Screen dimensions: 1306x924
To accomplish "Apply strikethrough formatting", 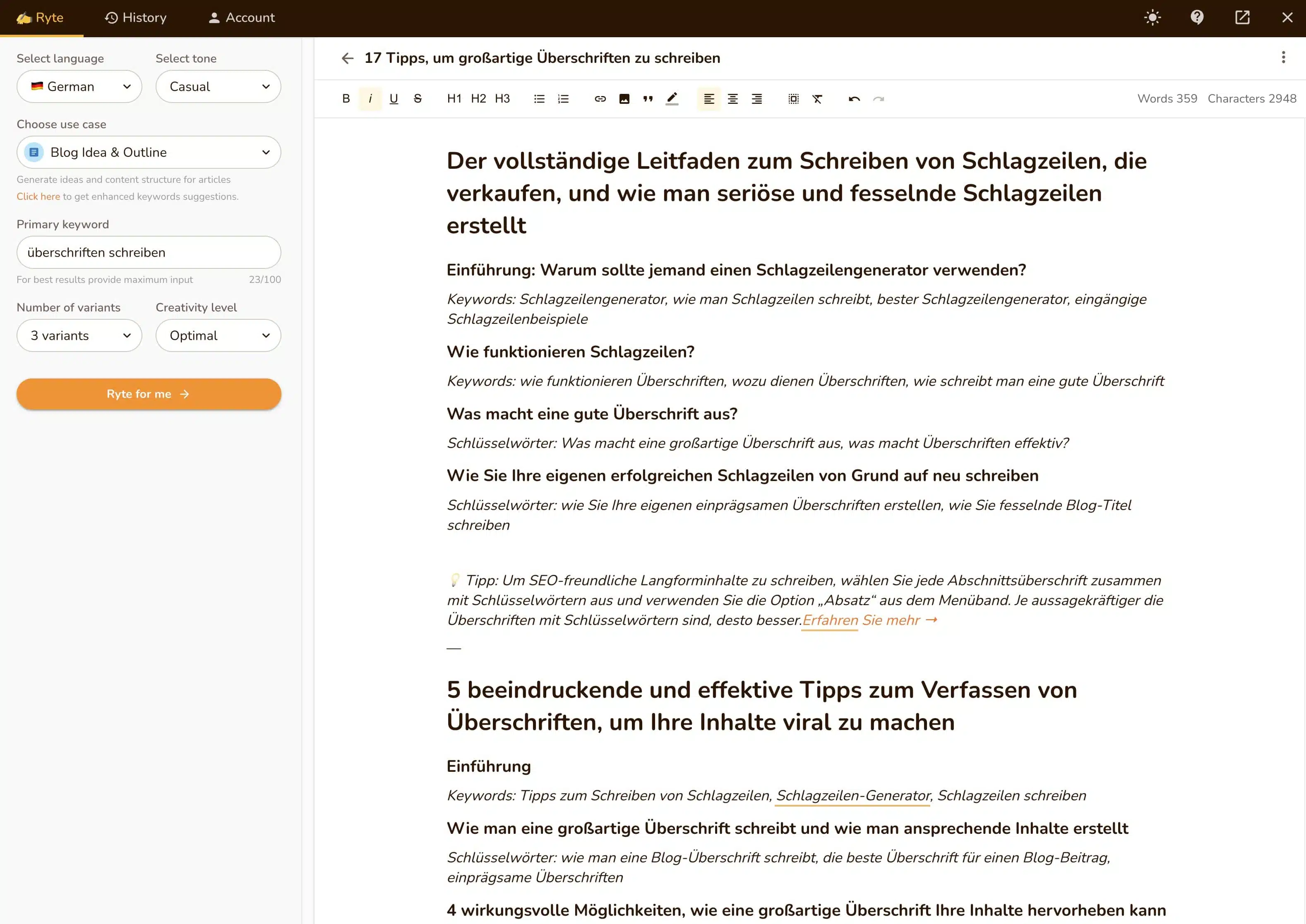I will click(417, 98).
